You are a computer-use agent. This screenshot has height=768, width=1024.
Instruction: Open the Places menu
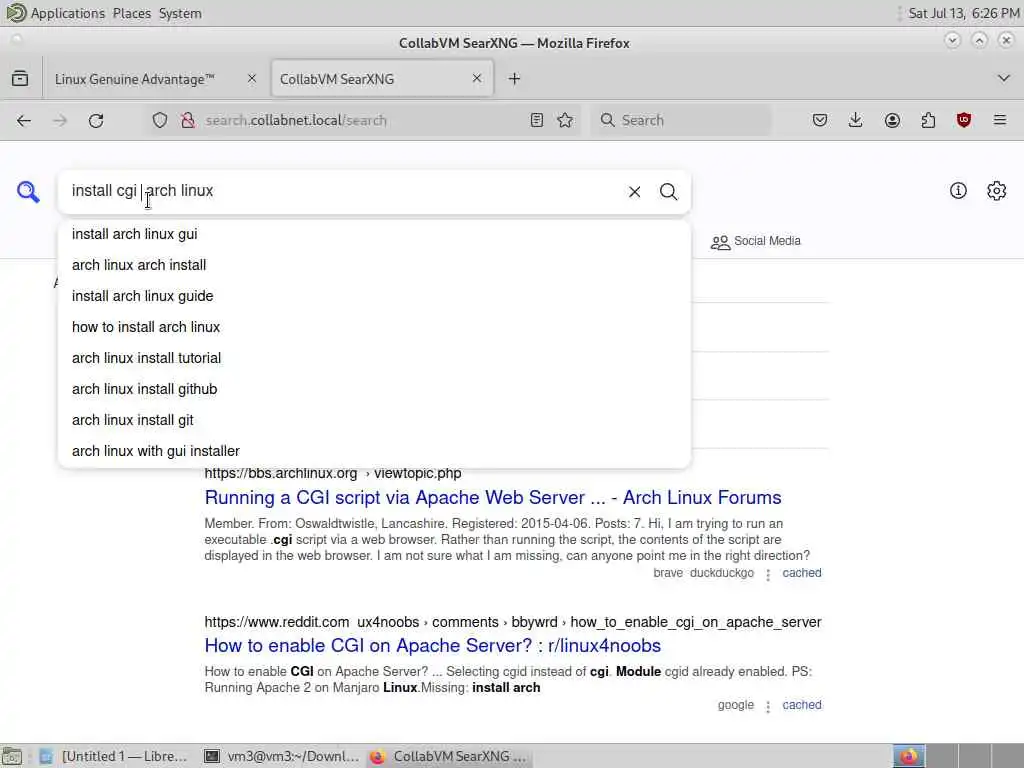coord(131,13)
